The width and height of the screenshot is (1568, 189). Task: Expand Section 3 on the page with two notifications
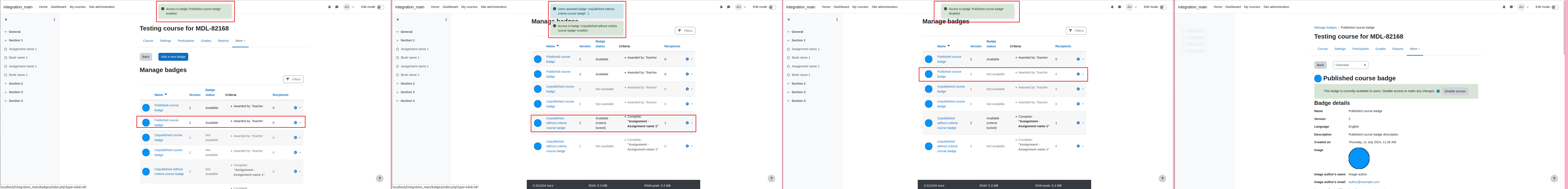click(x=397, y=92)
